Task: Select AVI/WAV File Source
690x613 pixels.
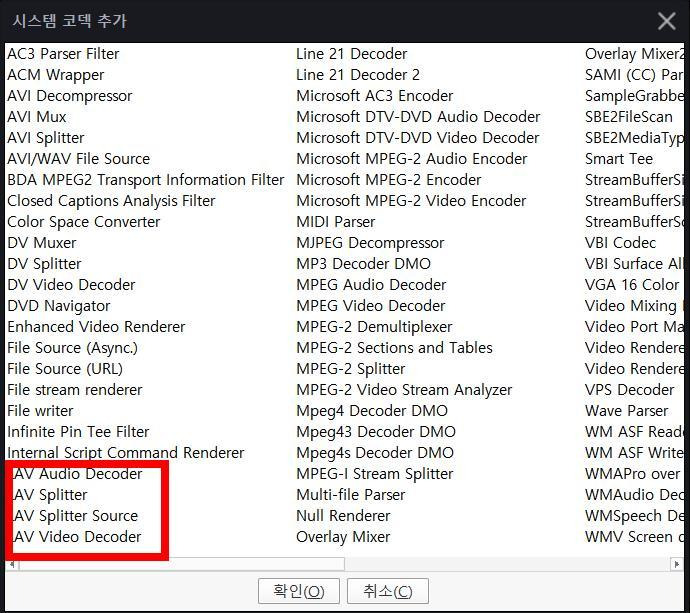Action: tap(78, 159)
